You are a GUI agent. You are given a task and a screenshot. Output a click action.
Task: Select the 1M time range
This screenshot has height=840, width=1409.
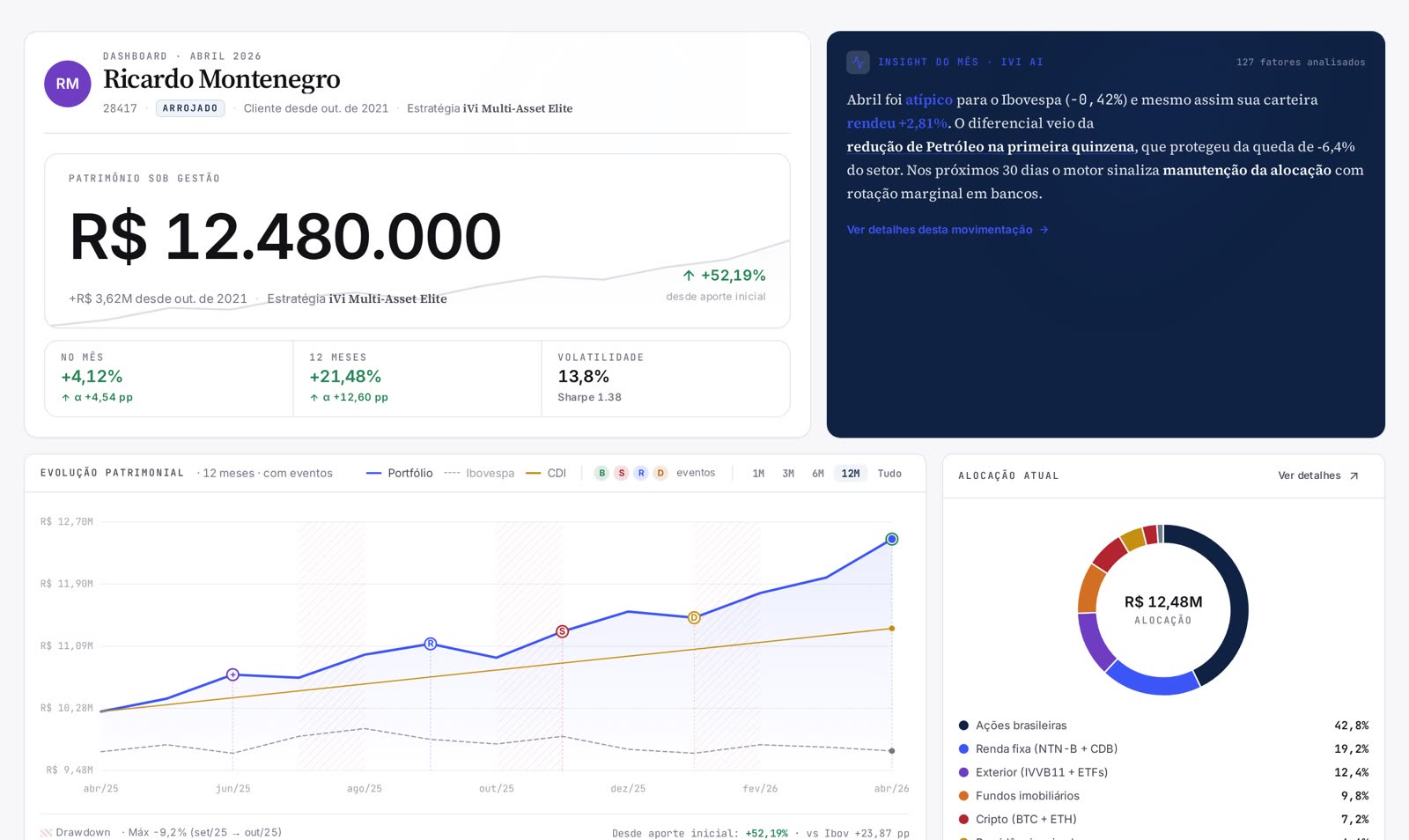point(758,474)
